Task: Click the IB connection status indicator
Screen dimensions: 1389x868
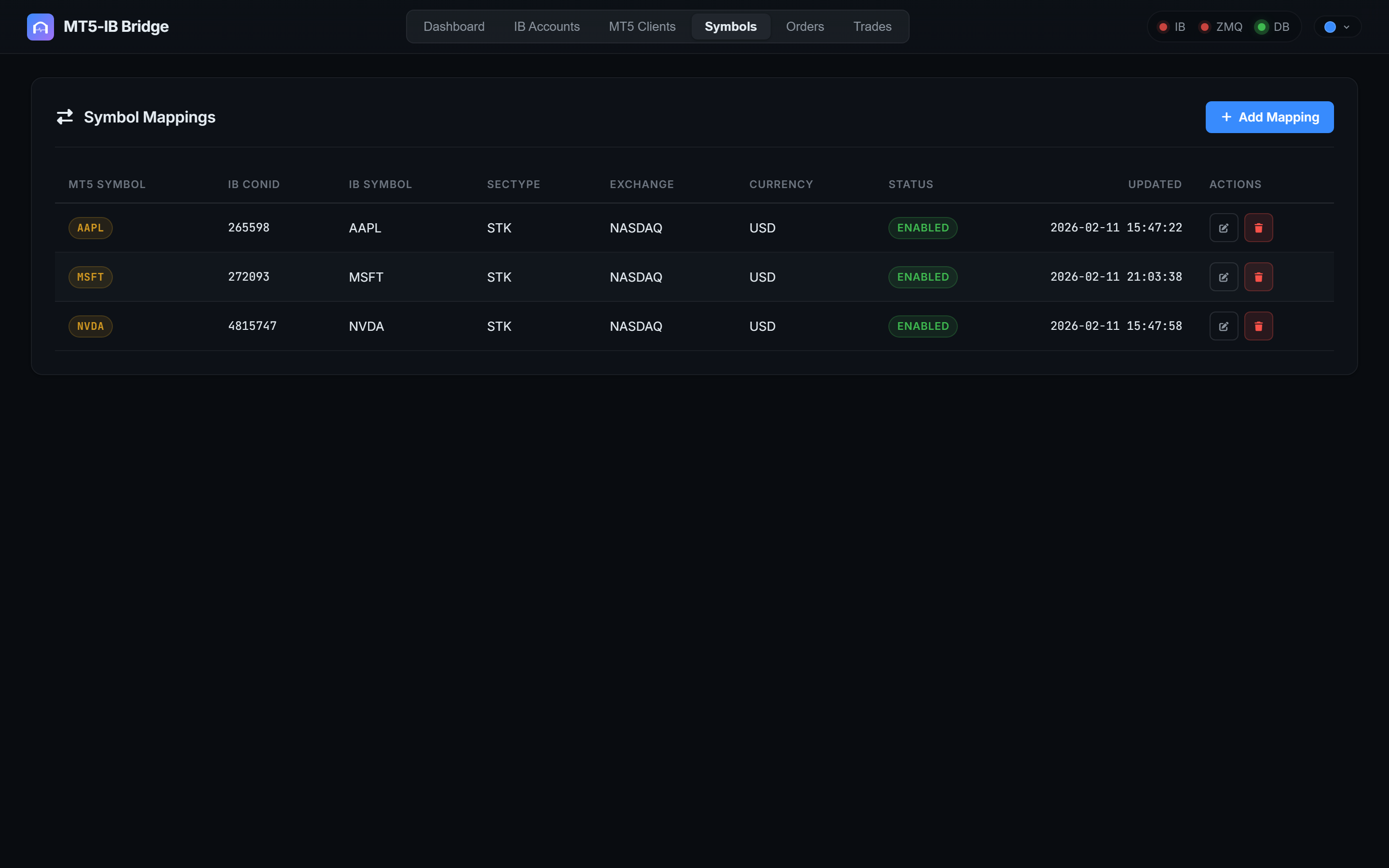Action: 1171,27
